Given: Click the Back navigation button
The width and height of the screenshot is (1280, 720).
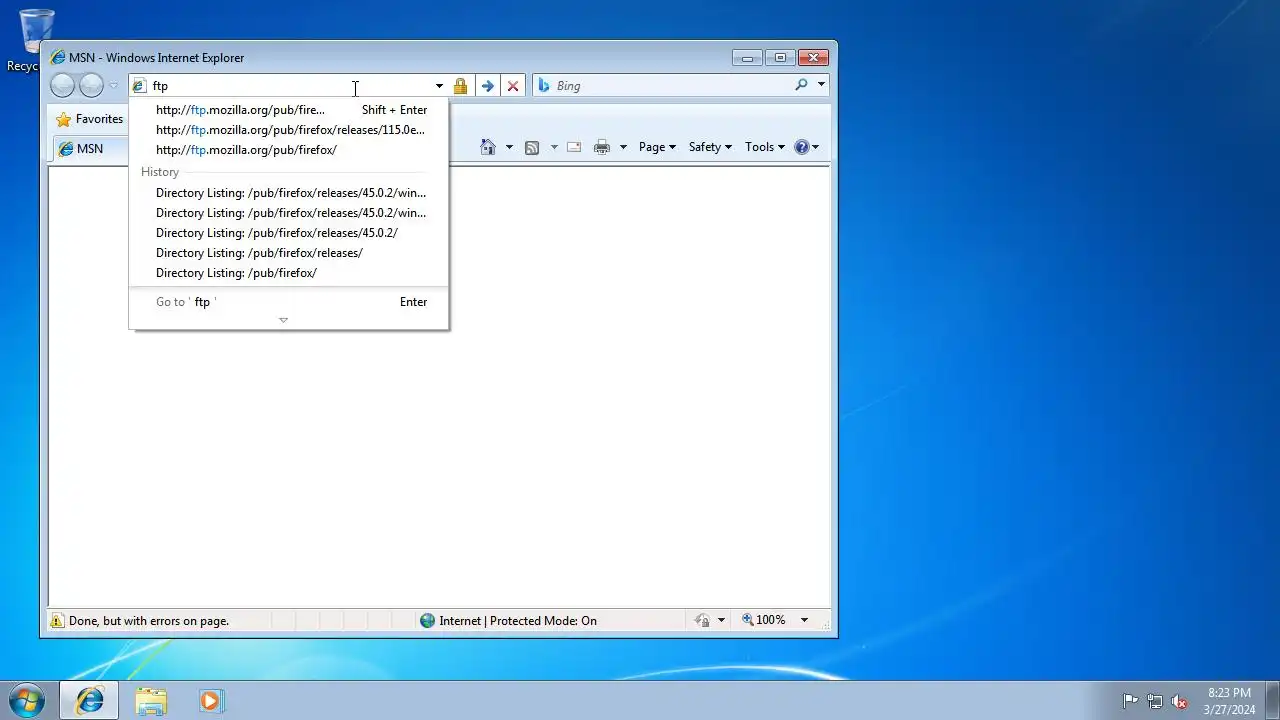Looking at the screenshot, I should coord(62,86).
